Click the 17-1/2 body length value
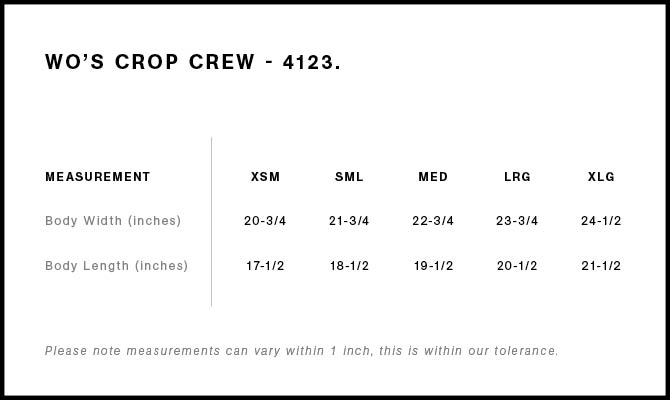Image resolution: width=670 pixels, height=400 pixels. [x=265, y=266]
